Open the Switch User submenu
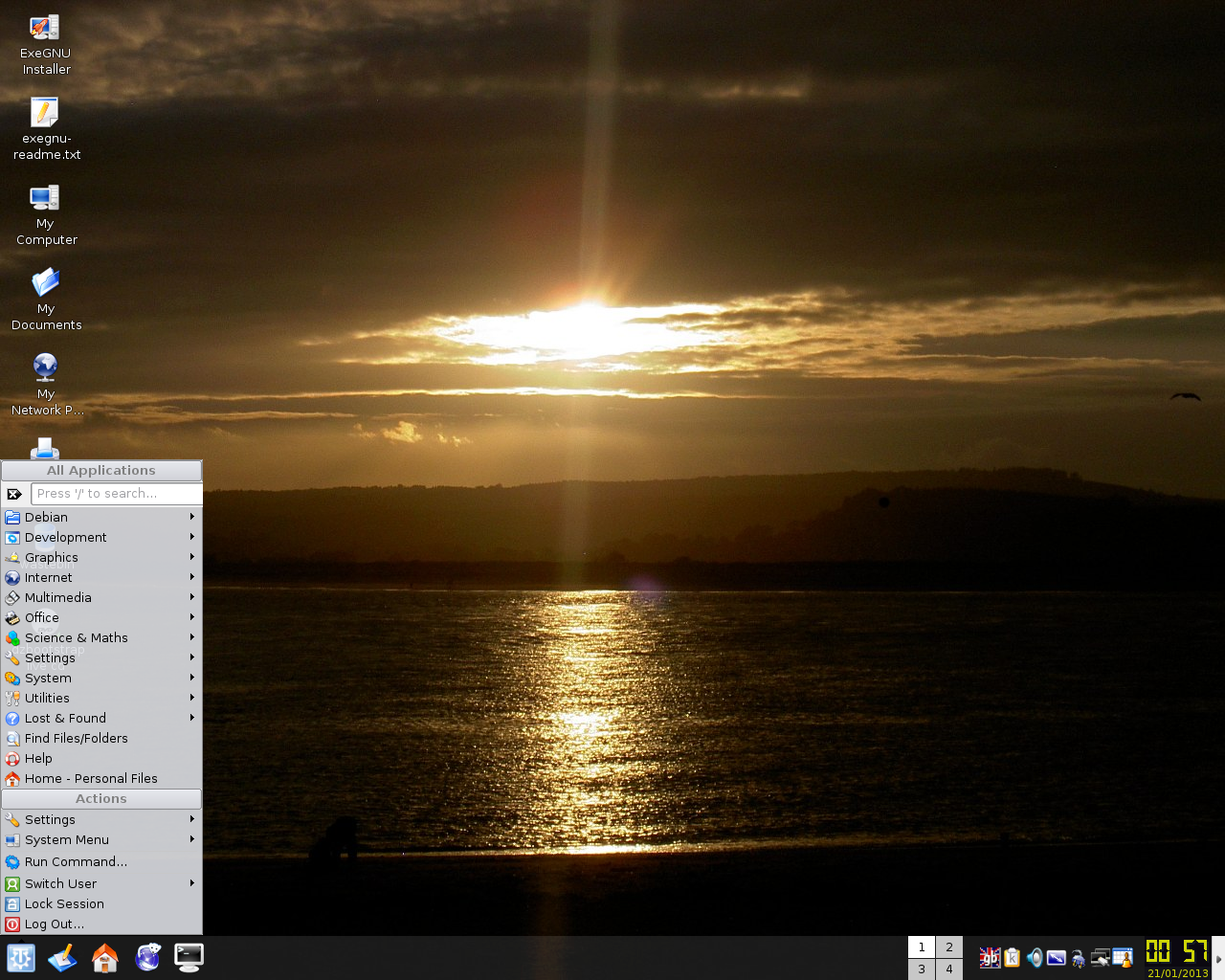 click(101, 883)
